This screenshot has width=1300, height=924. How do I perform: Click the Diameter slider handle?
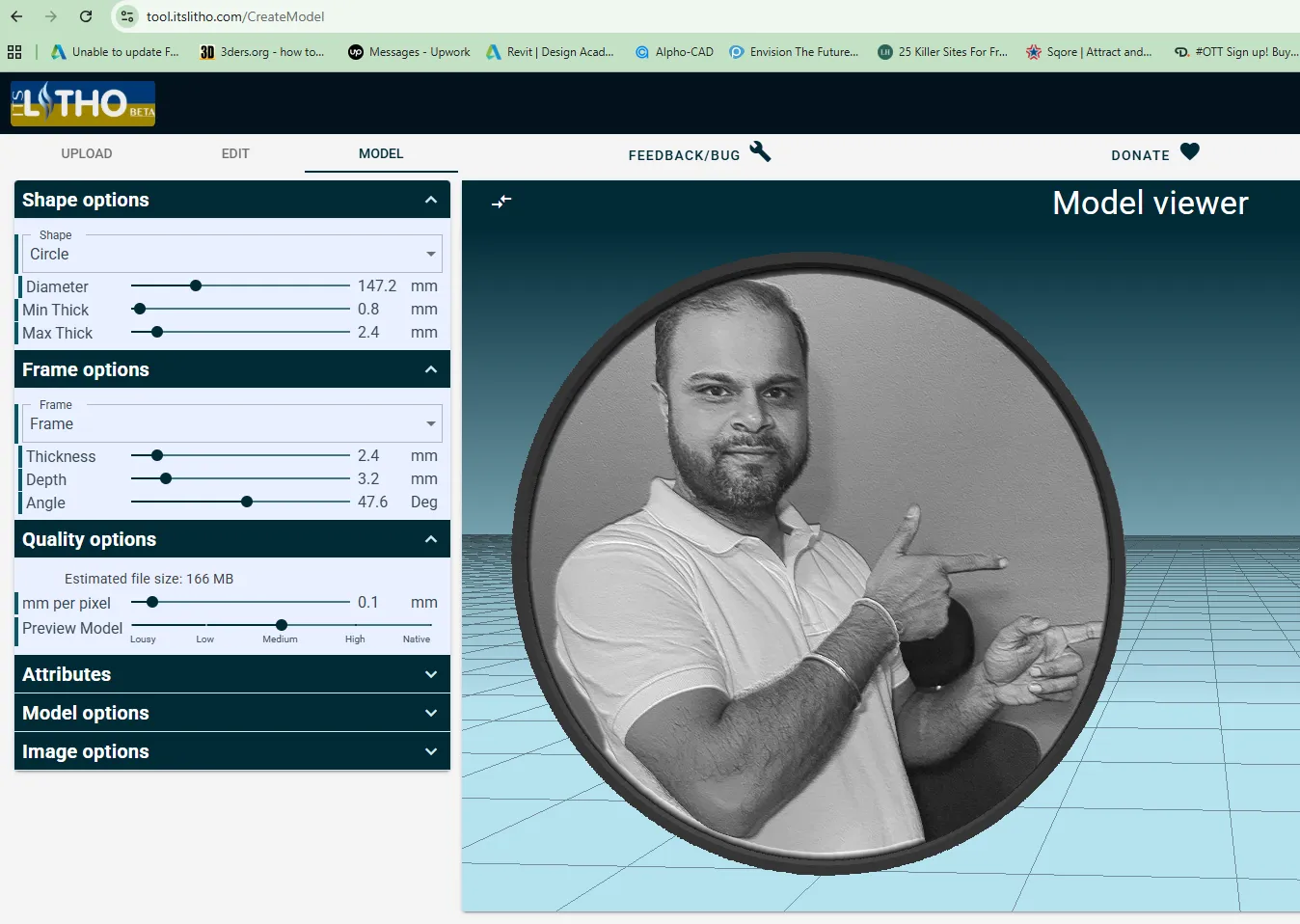pyautogui.click(x=196, y=285)
